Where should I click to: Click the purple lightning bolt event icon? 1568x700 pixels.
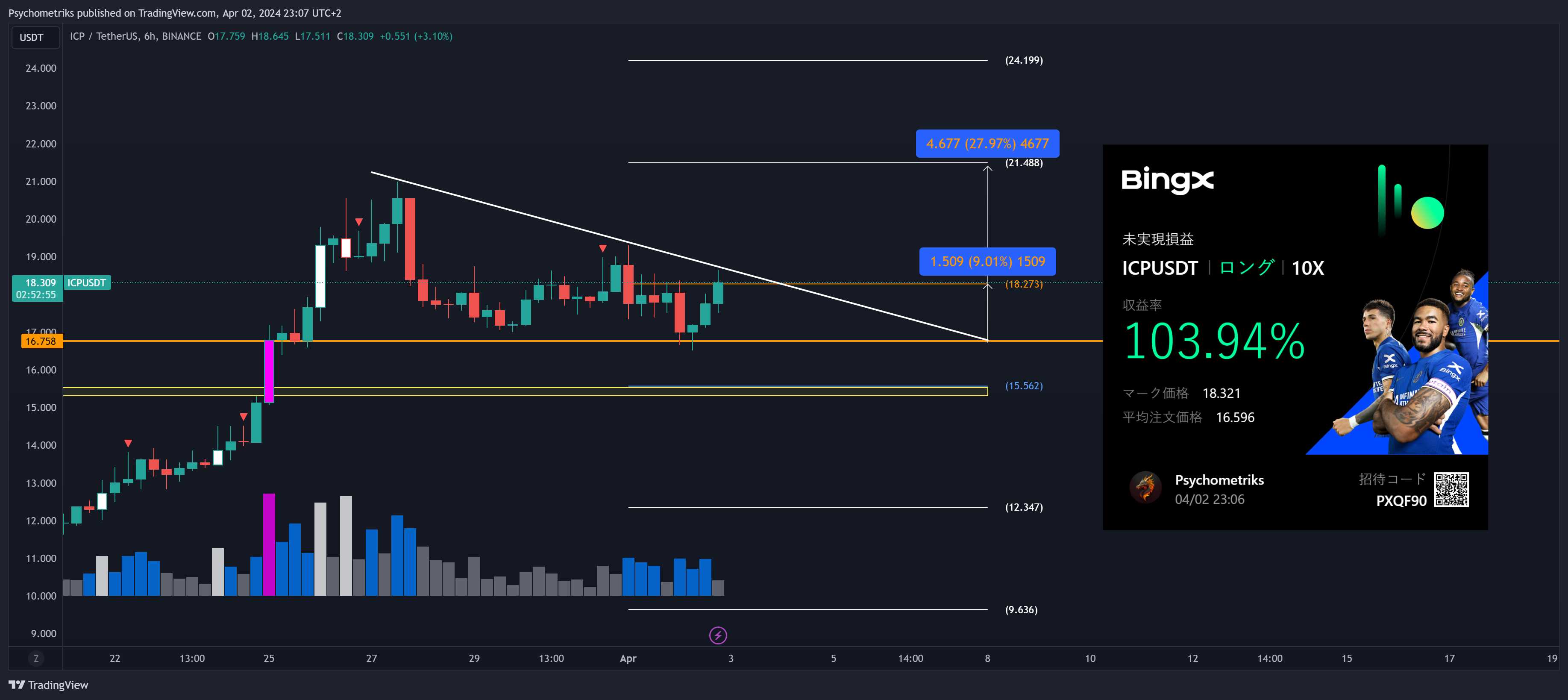point(718,635)
